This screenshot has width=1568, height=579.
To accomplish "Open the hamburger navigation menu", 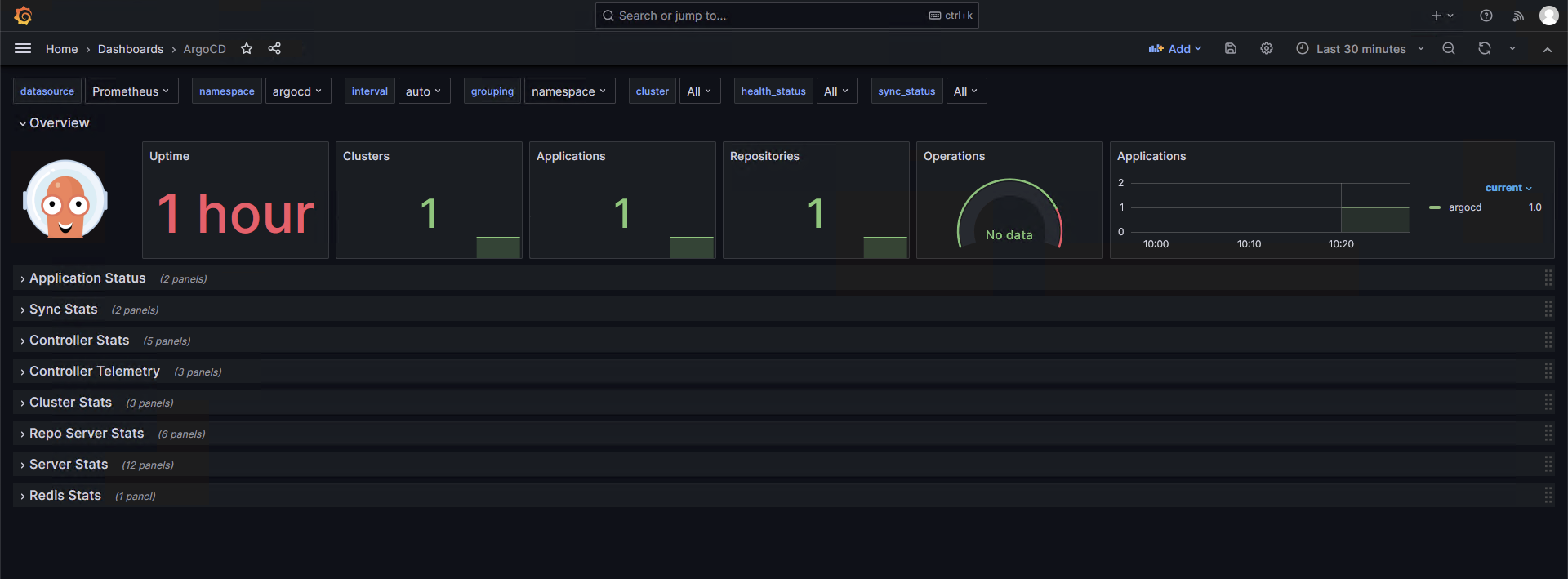I will tap(23, 49).
